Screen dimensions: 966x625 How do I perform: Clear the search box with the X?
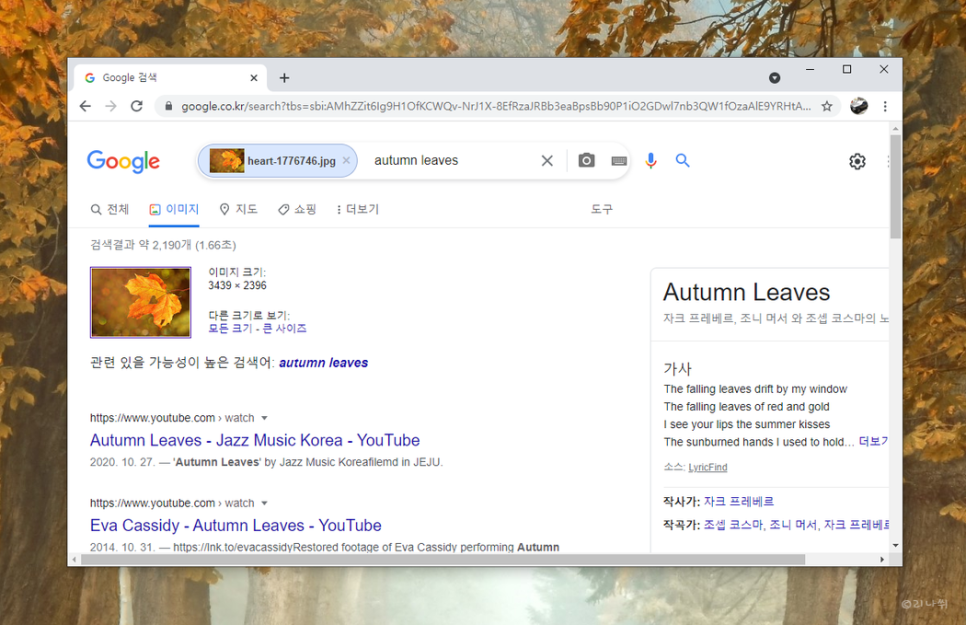click(547, 161)
